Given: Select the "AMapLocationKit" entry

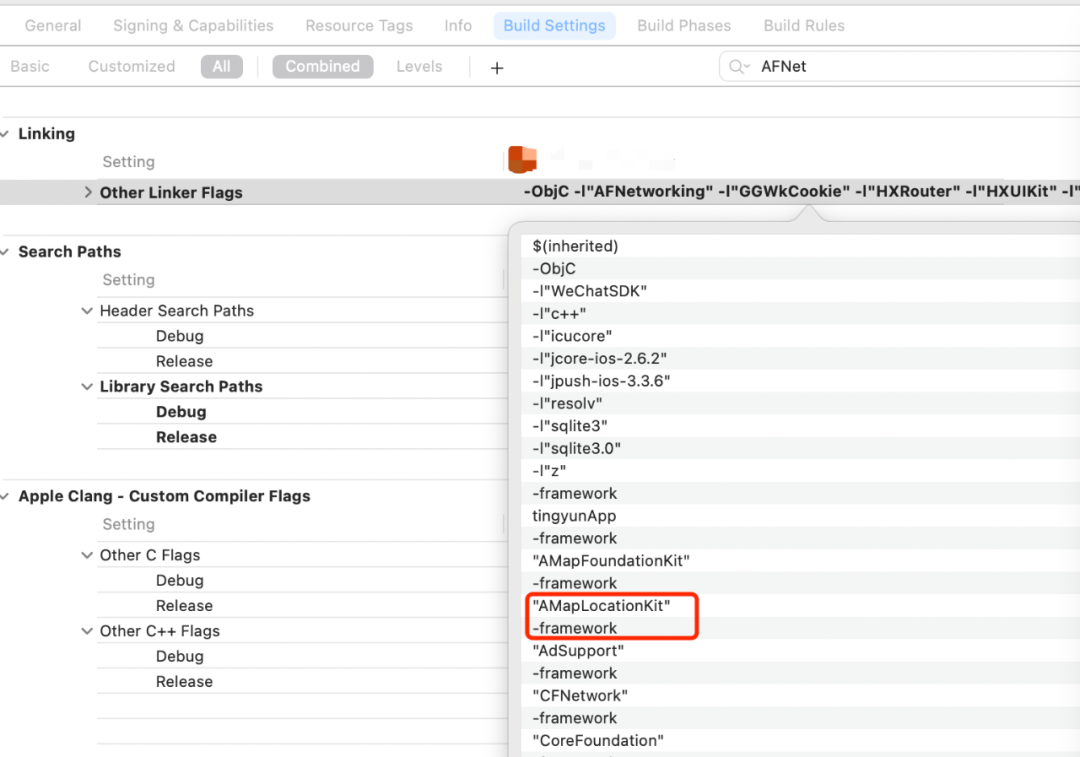Looking at the screenshot, I should [800, 605].
